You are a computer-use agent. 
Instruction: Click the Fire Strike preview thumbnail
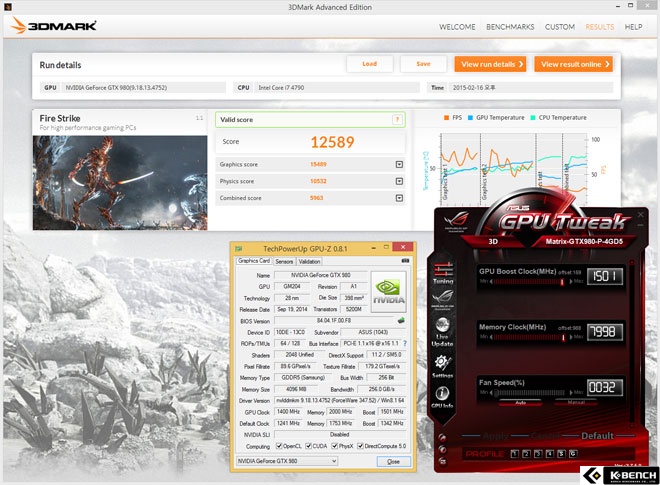tap(120, 183)
